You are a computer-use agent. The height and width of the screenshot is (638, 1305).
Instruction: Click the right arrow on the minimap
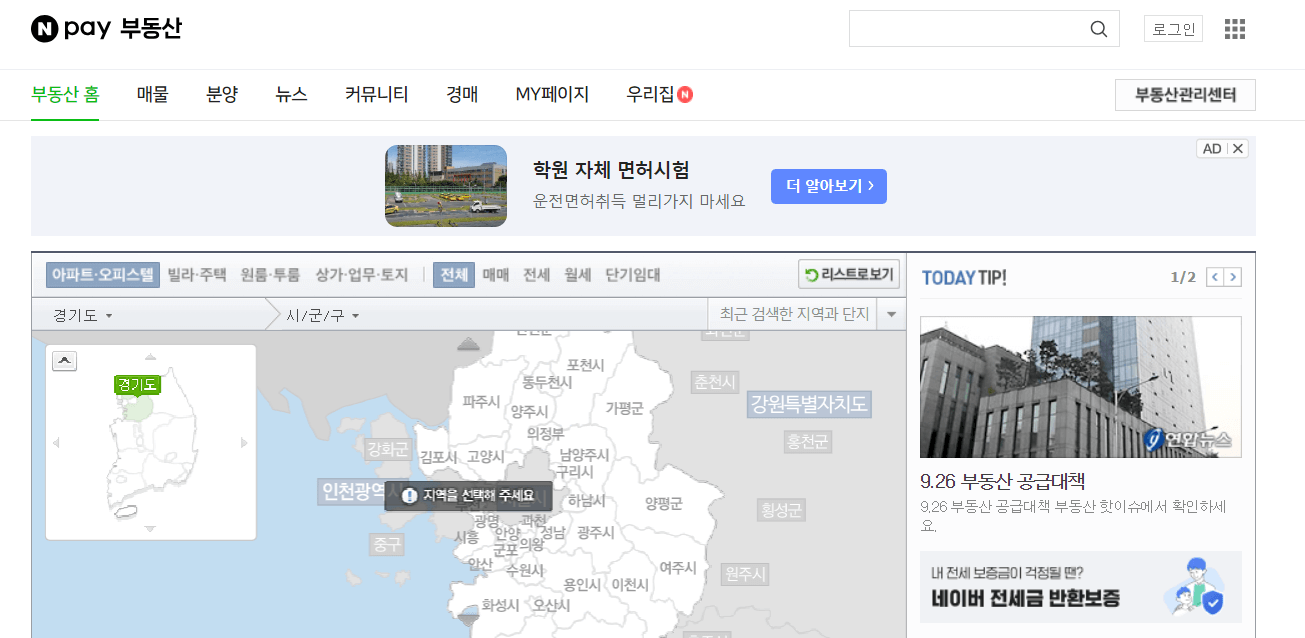(x=245, y=441)
